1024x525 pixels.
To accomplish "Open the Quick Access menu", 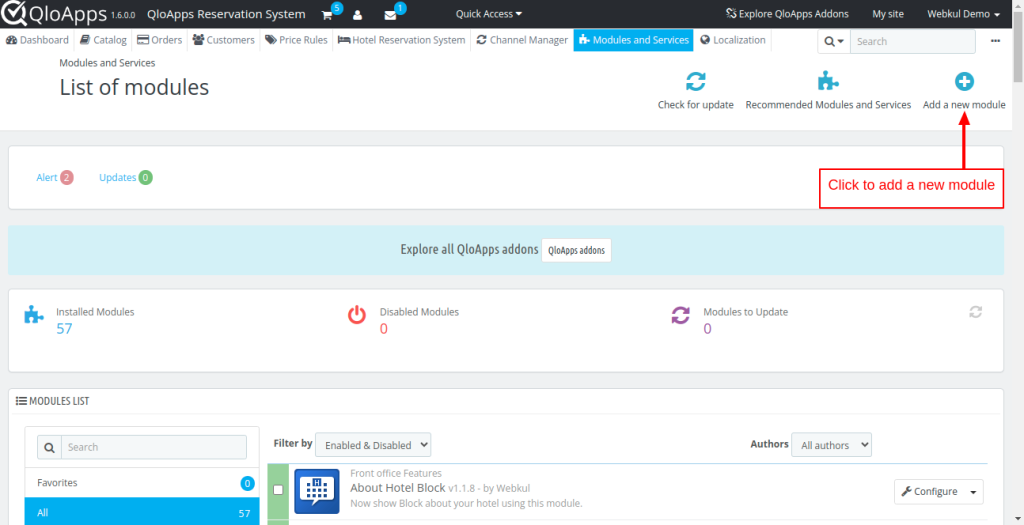I will point(488,14).
